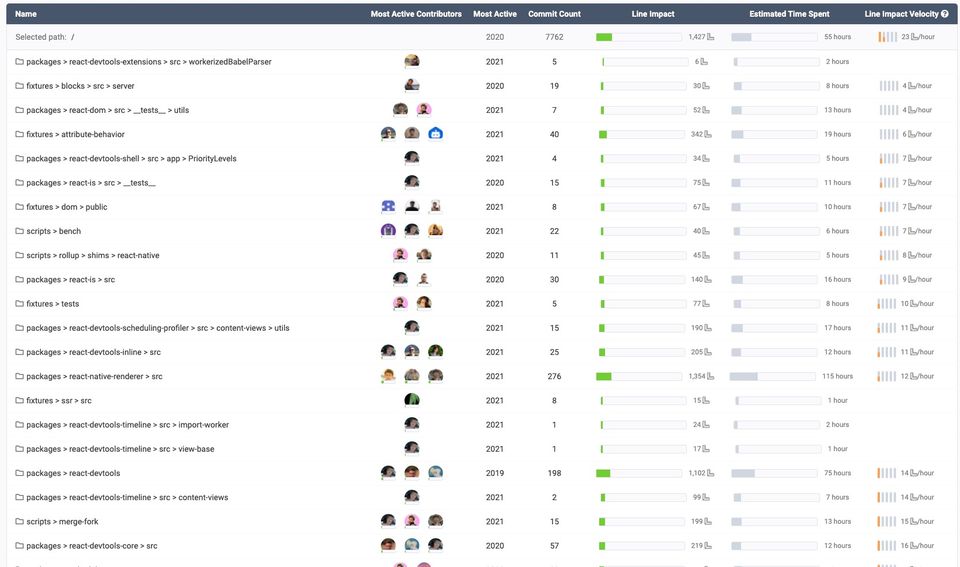960x567 pixels.
Task: Click the pink avatar in fixtures > tests row
Action: [x=400, y=303]
